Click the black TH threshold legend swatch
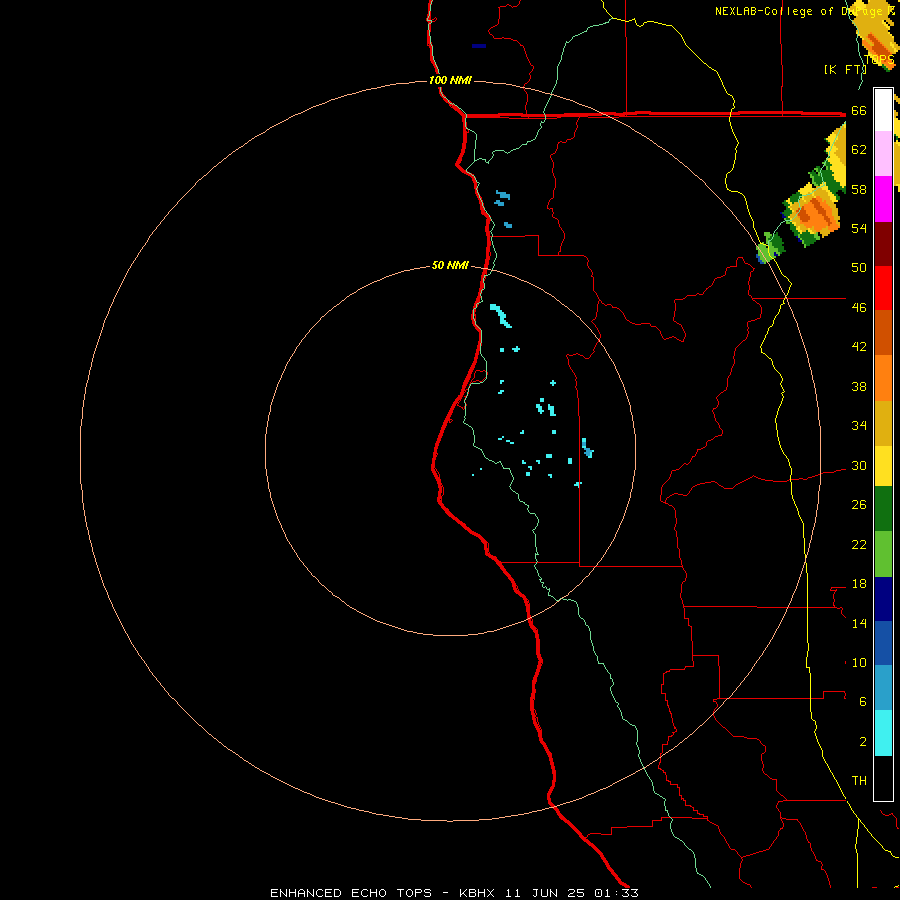 [x=883, y=778]
